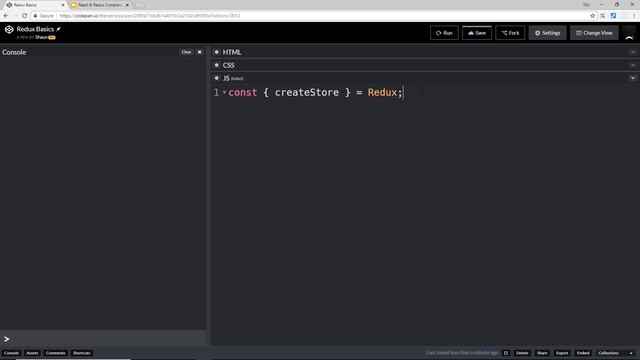Export this pen
Screen dimensions: 640x360
[562, 353]
